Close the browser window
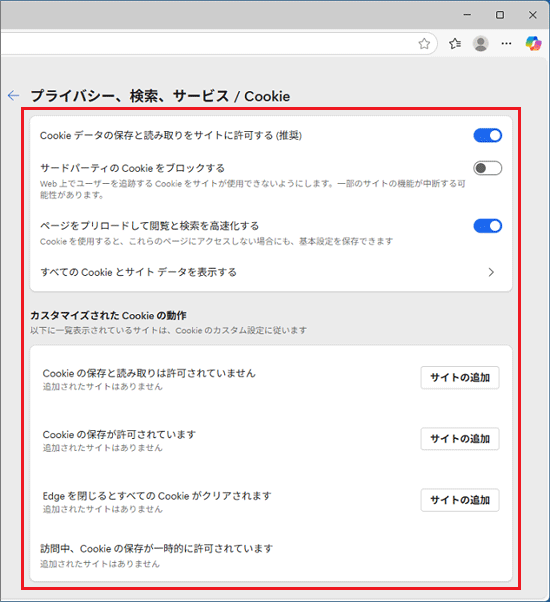This screenshot has width=550, height=602. coord(532,15)
